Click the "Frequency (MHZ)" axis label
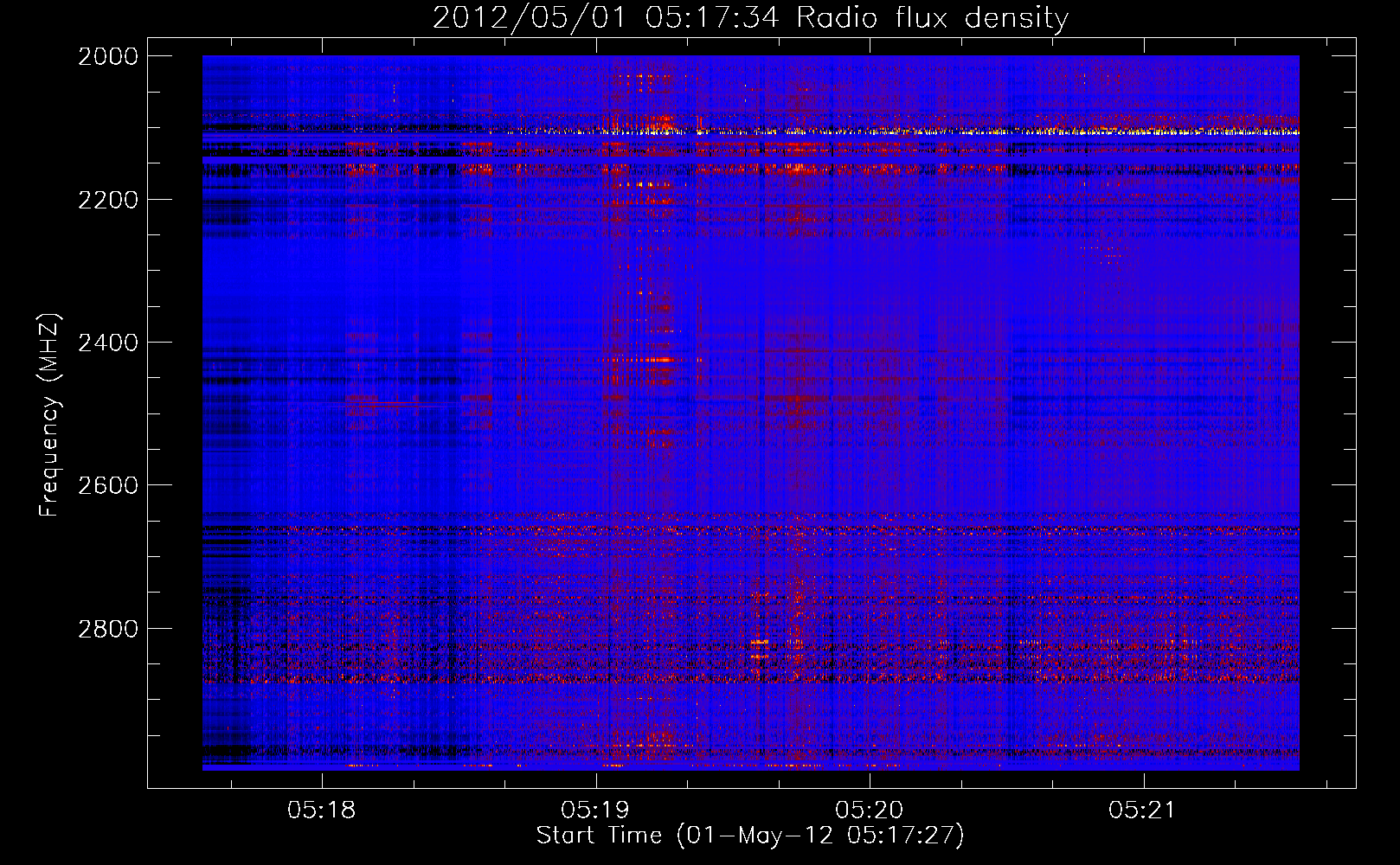 click(x=49, y=415)
